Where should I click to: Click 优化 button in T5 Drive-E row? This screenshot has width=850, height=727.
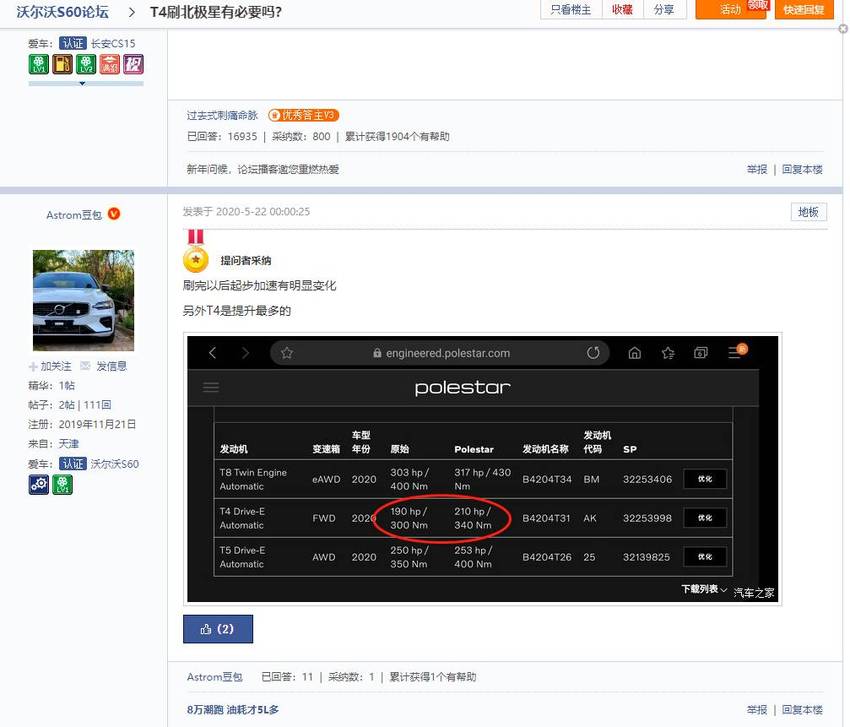tap(705, 557)
